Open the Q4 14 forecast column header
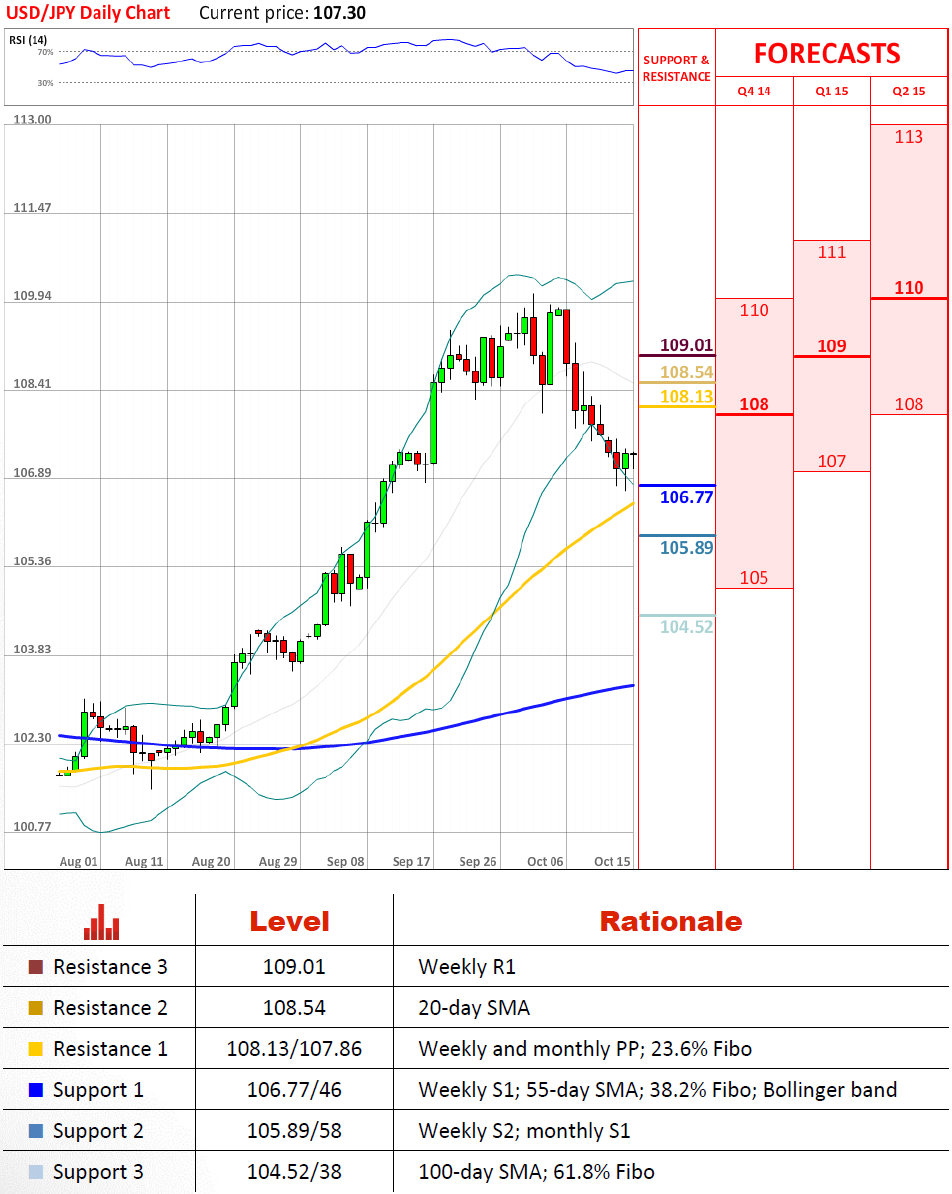The height and width of the screenshot is (1194, 952). [x=754, y=91]
